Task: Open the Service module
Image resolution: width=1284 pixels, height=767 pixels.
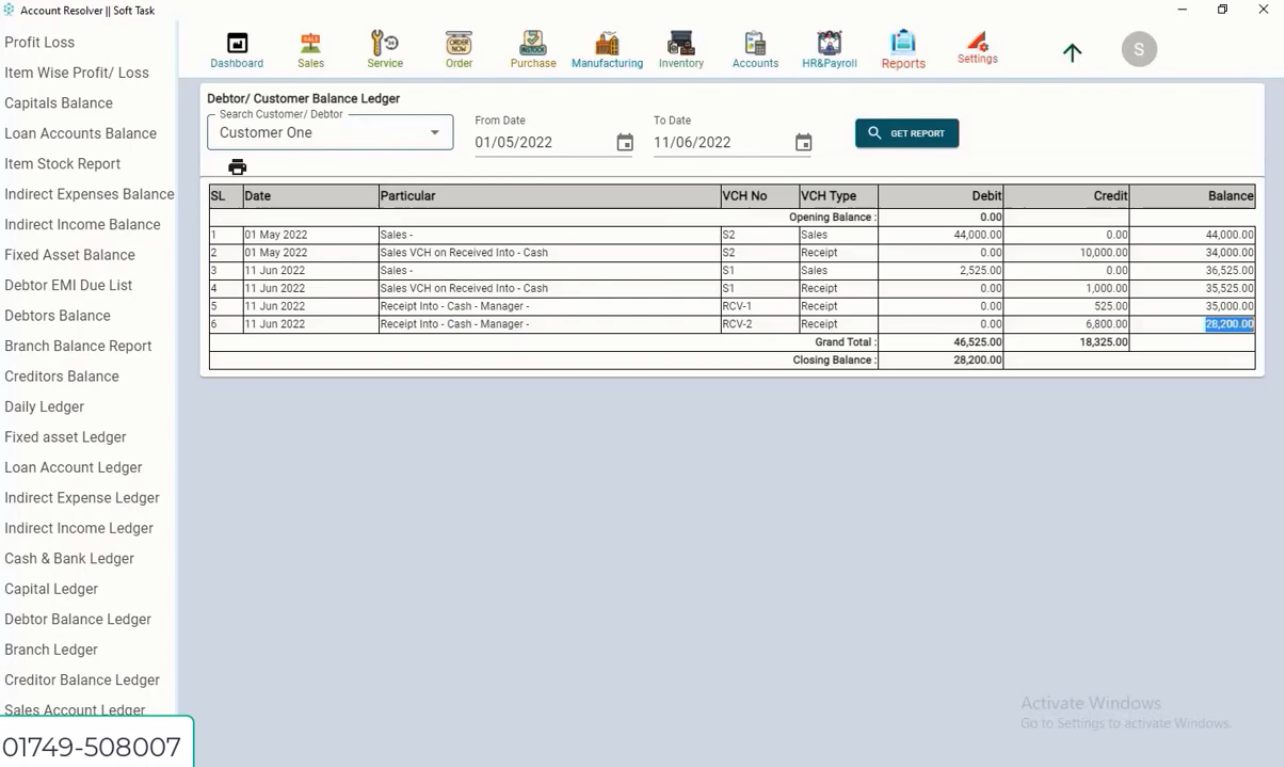Action: click(x=384, y=48)
